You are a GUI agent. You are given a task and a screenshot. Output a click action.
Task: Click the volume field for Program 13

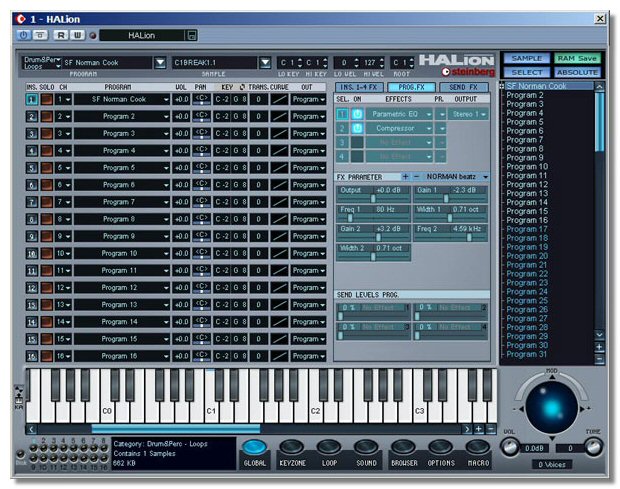181,305
